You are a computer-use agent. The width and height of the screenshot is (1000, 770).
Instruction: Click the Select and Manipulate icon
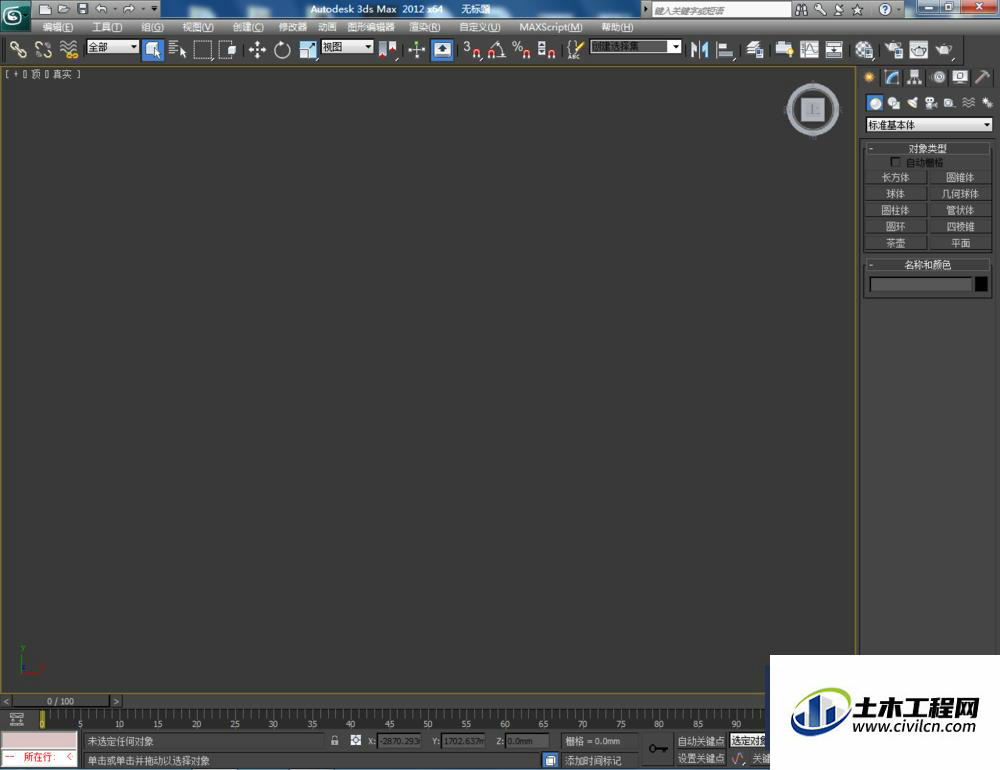tap(416, 50)
